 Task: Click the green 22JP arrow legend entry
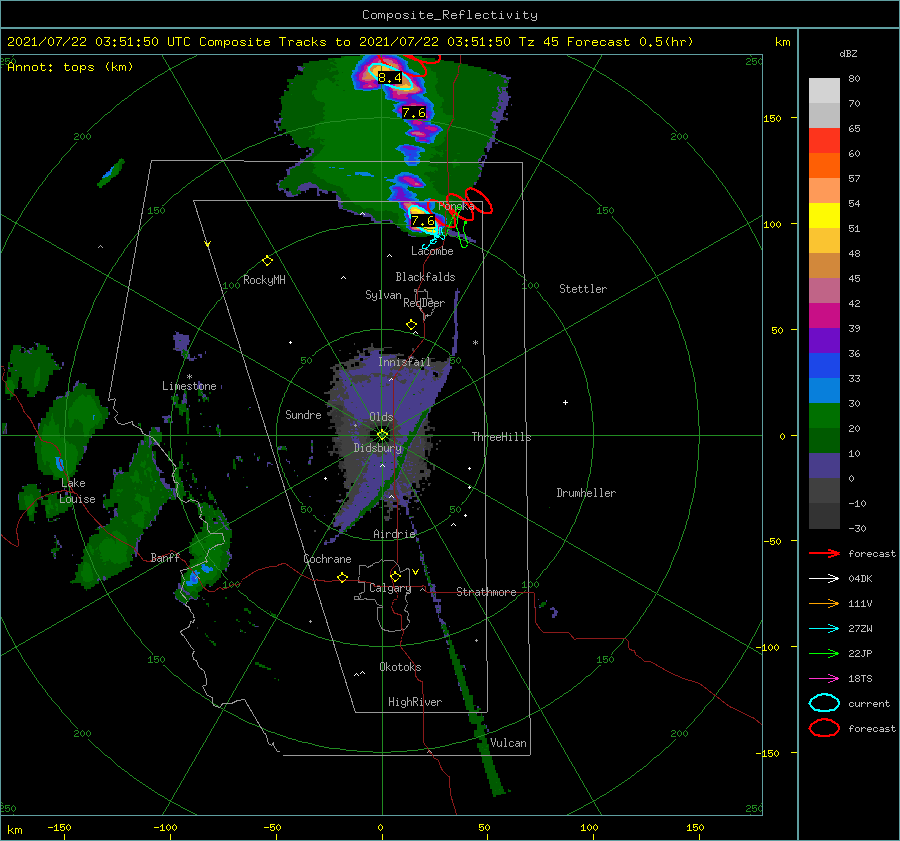tap(825, 653)
